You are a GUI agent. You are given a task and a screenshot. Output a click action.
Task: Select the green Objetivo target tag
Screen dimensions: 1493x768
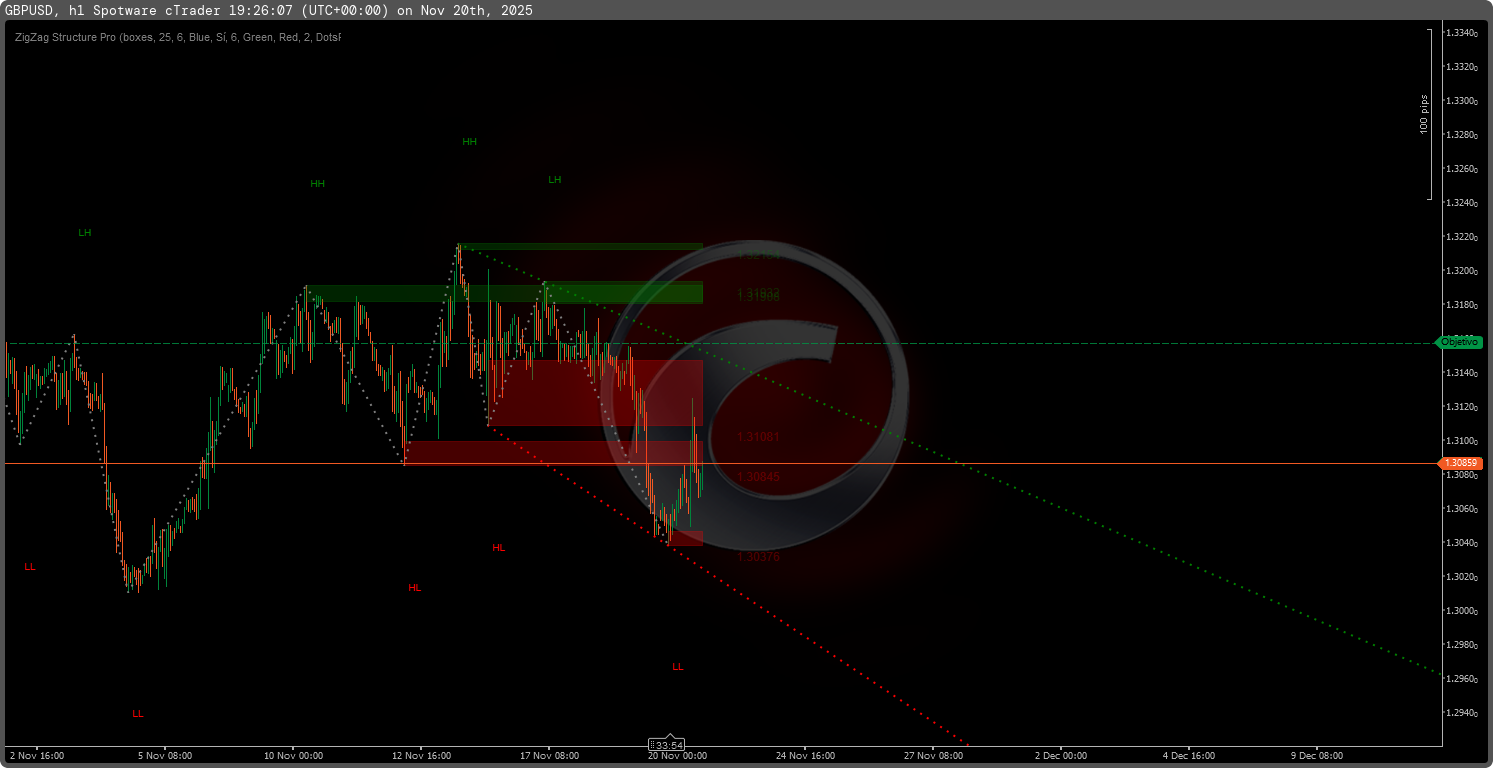pyautogui.click(x=1459, y=342)
